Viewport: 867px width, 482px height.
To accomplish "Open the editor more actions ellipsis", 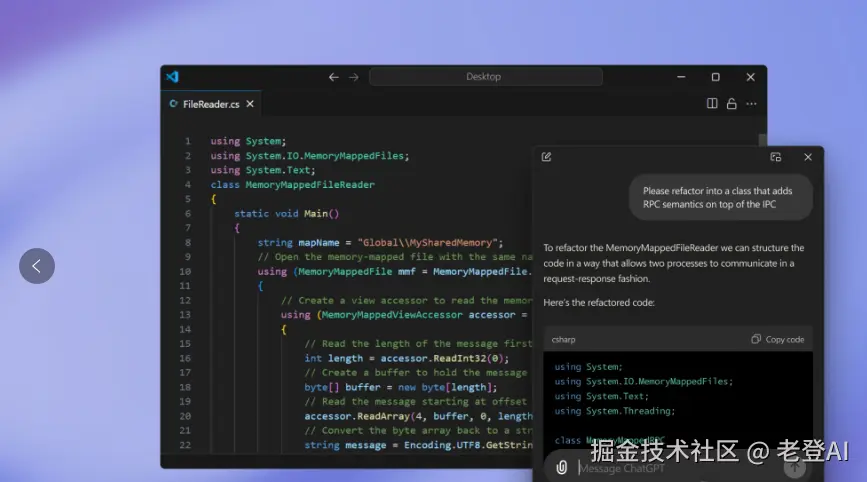I will point(751,103).
